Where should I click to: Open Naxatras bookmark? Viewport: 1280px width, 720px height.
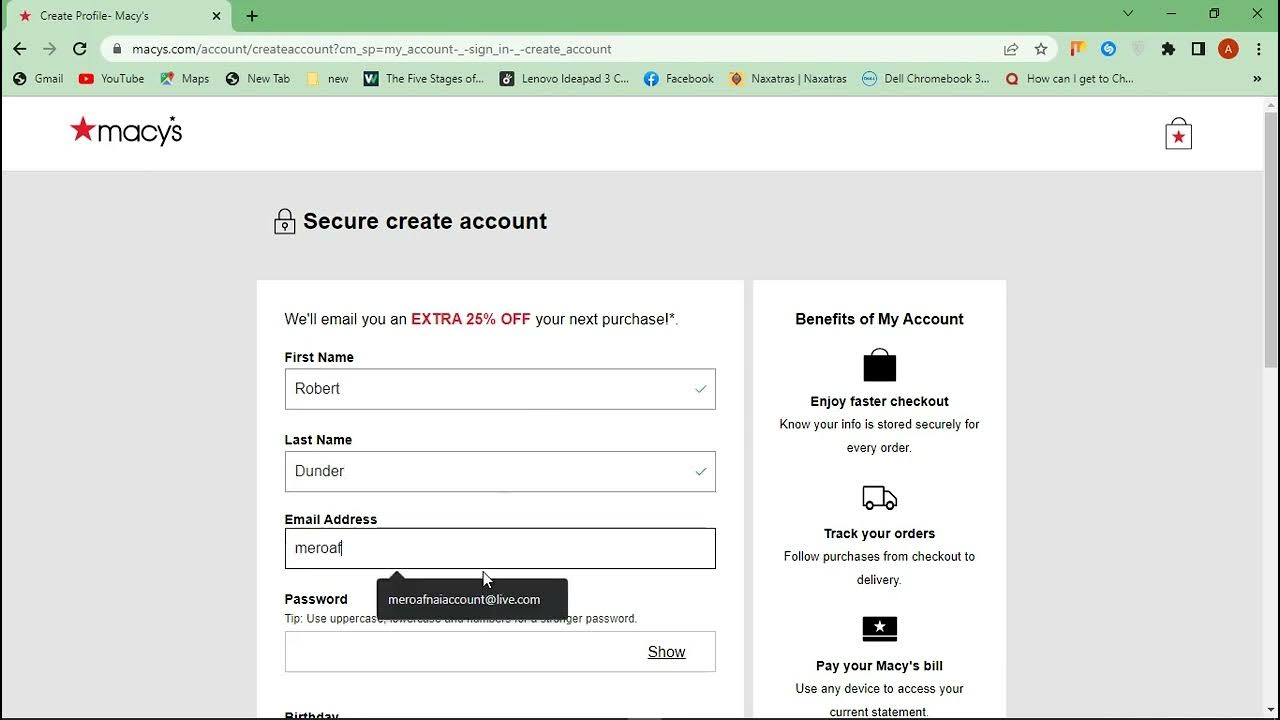pyautogui.click(x=788, y=78)
